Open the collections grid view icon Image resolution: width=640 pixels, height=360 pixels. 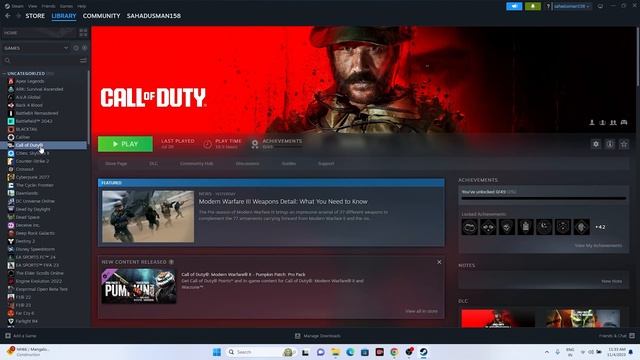point(83,33)
